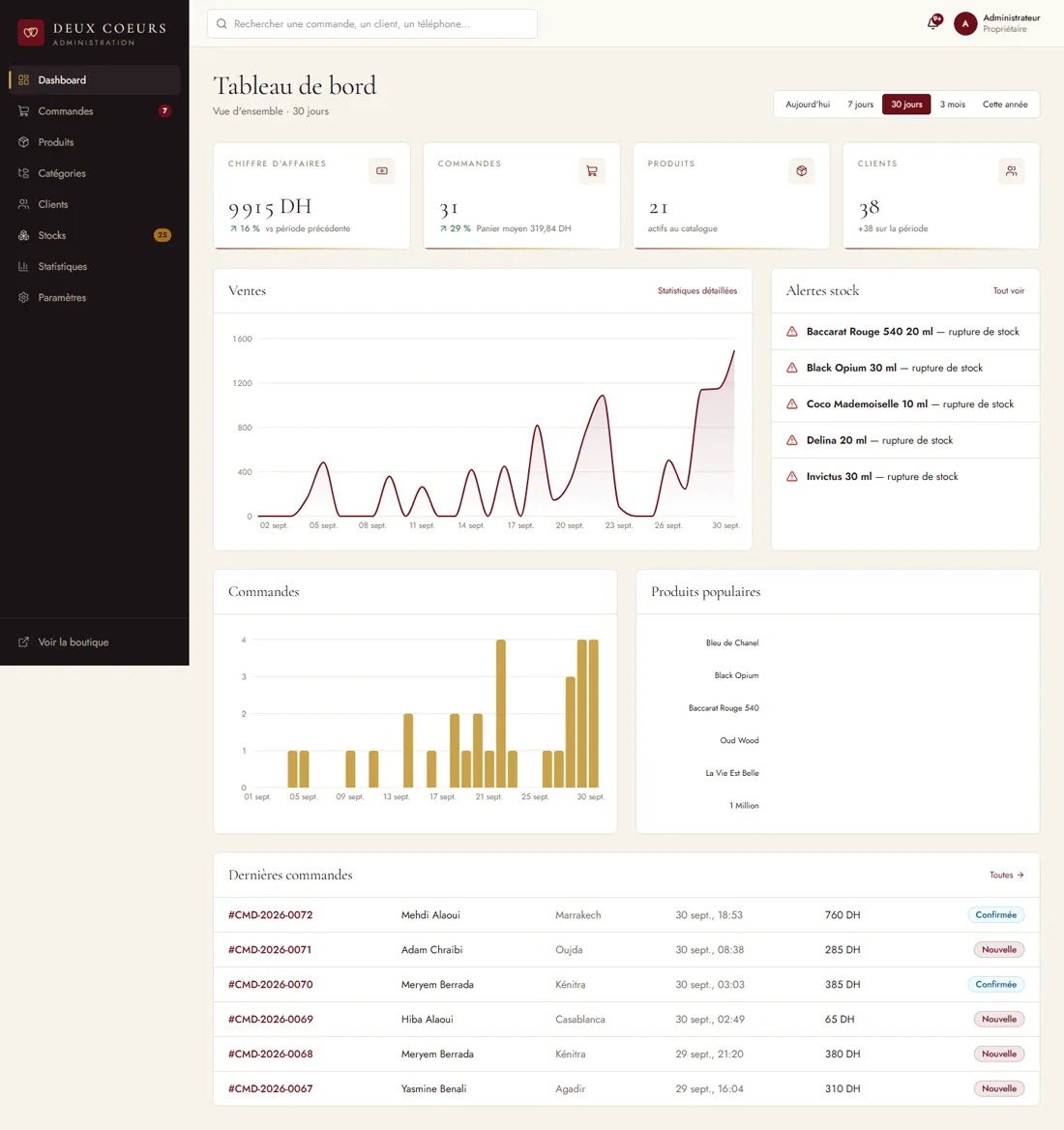Click the Coco Mademoiselle 10 ml alert
The height and width of the screenshot is (1130, 1064).
tap(904, 403)
